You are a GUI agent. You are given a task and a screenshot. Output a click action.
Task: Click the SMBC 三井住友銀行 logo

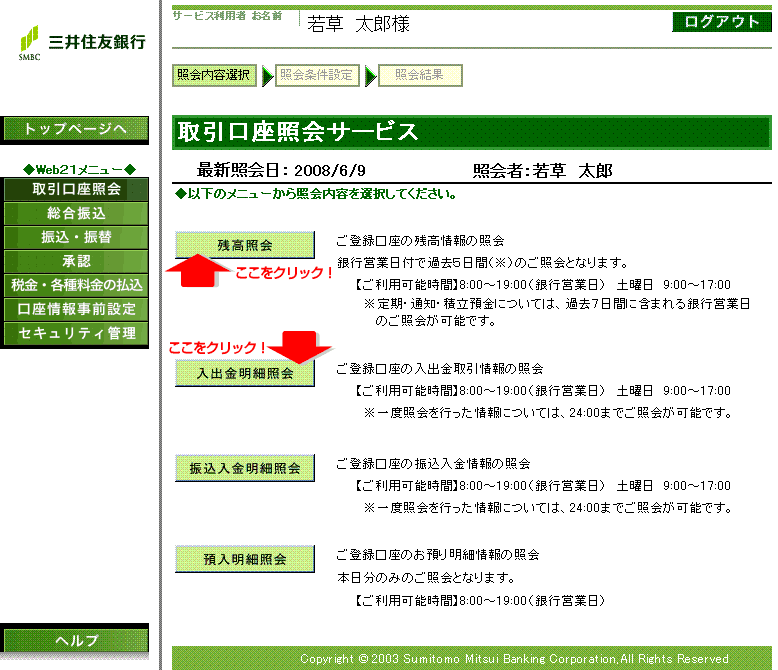tap(82, 43)
